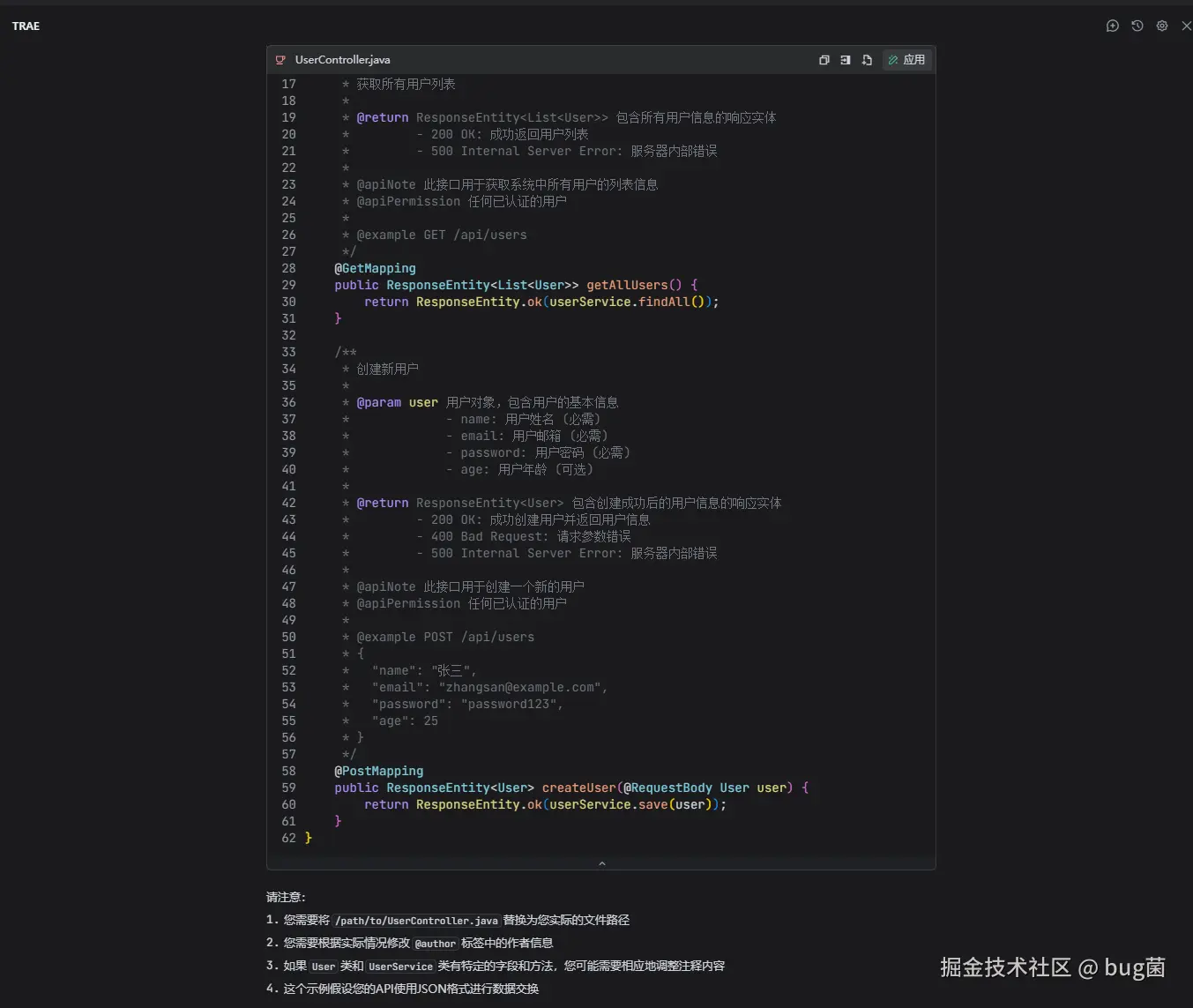Close the TRAE panel
Image resolution: width=1193 pixels, height=1008 pixels.
click(1187, 26)
